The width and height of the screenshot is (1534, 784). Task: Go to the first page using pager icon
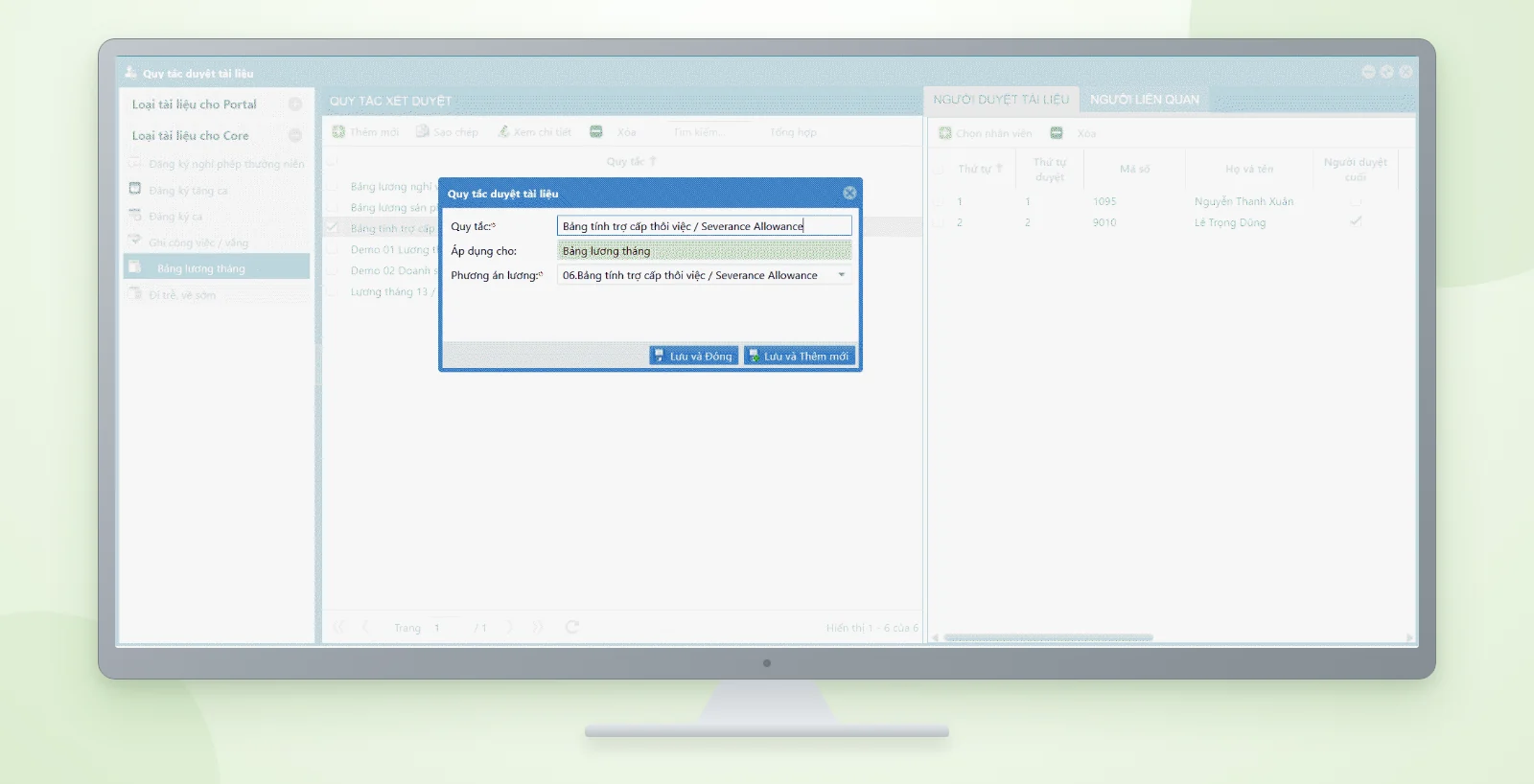point(338,627)
